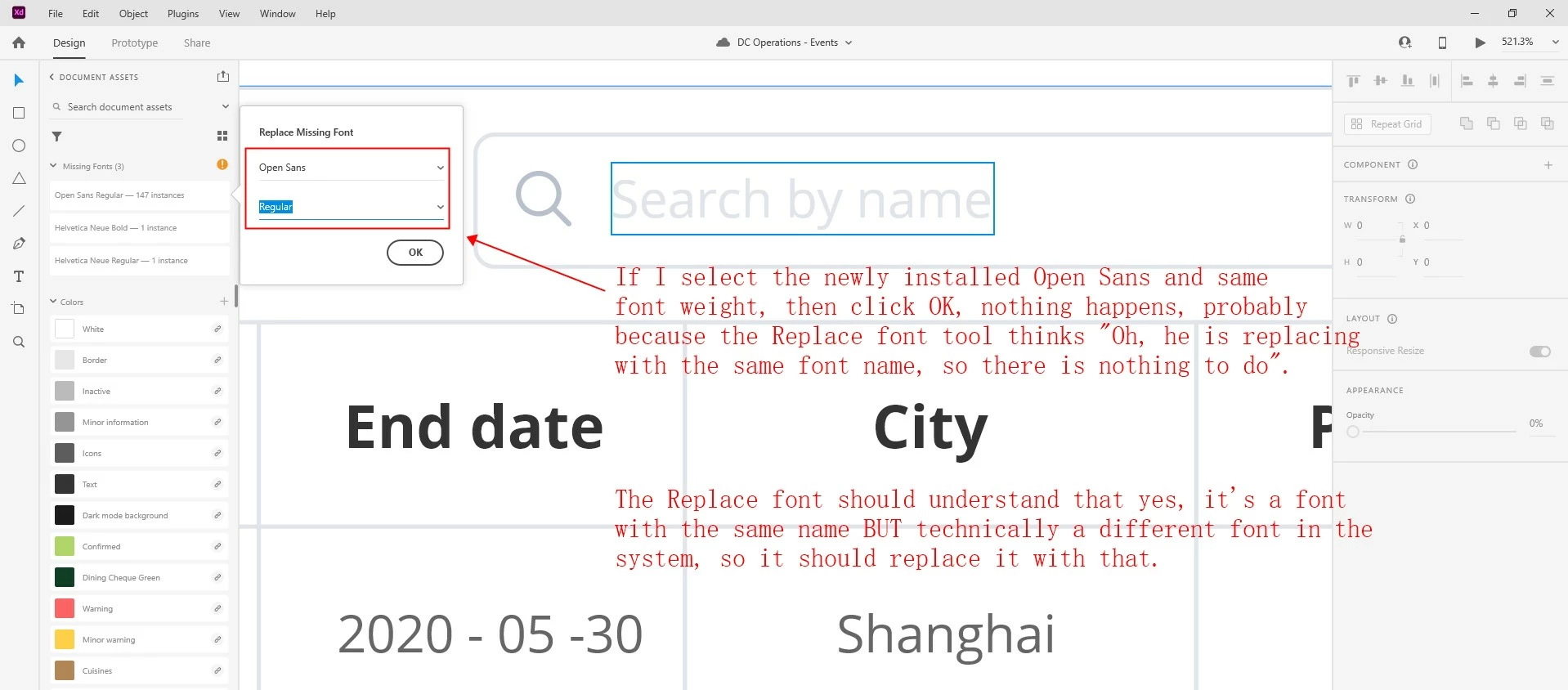
Task: Switch assets to grid view
Action: coord(222,137)
